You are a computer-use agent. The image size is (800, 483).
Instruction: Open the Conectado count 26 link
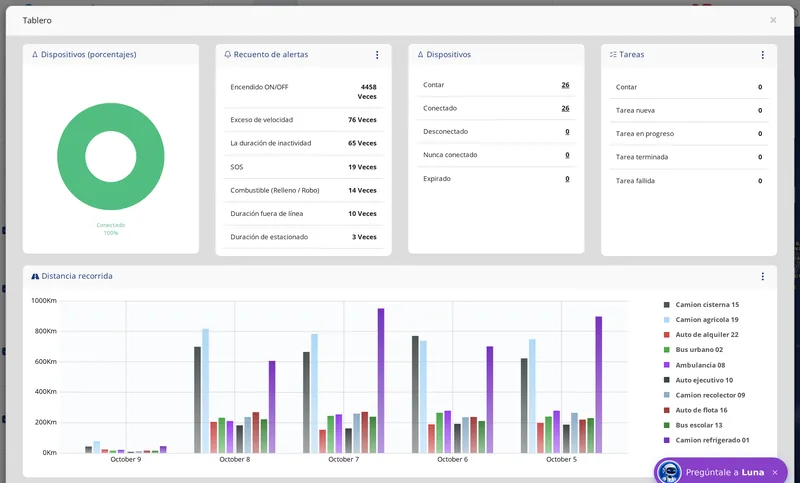[565, 109]
